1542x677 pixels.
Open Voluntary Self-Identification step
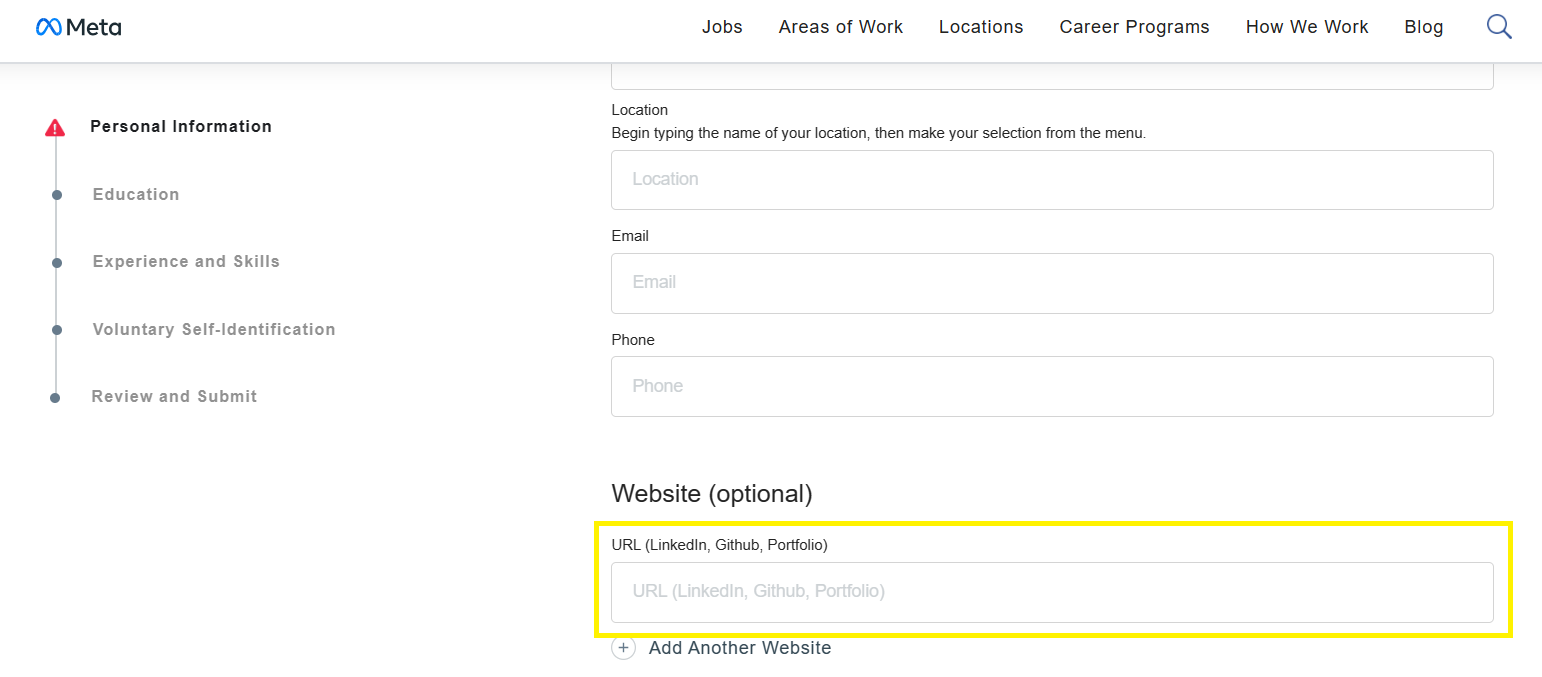(214, 329)
